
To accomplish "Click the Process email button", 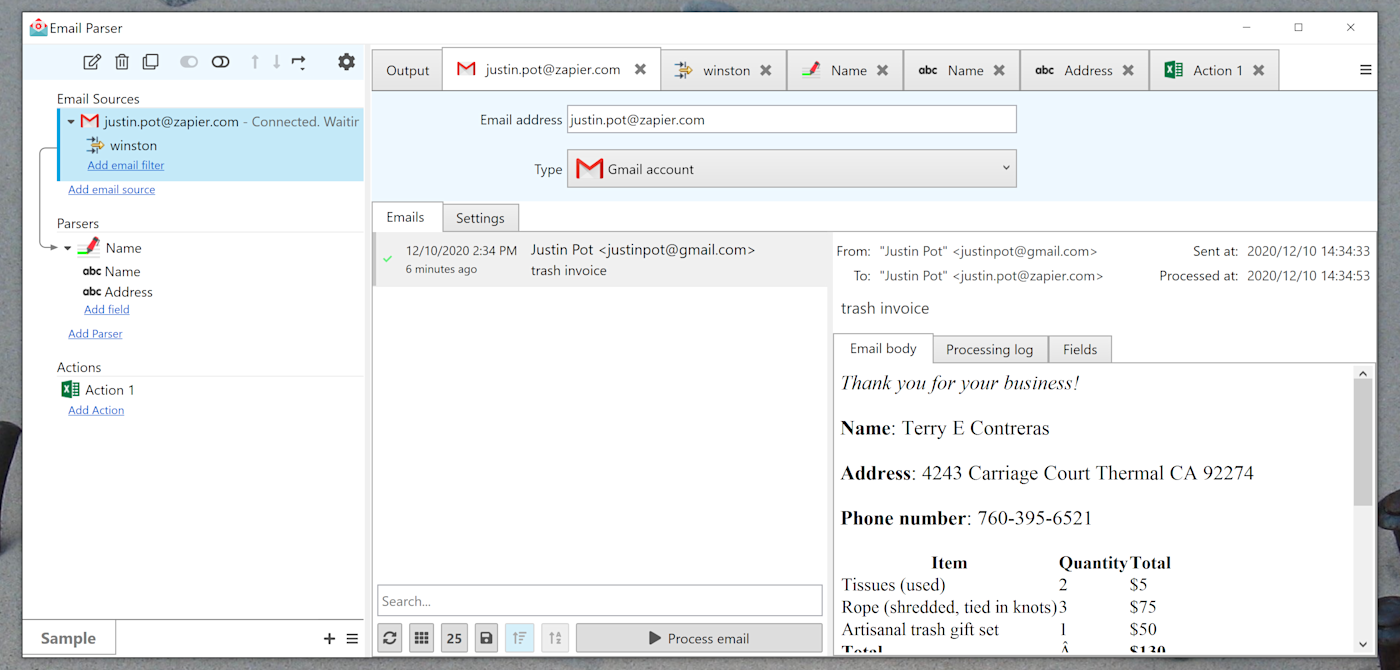I will (699, 638).
